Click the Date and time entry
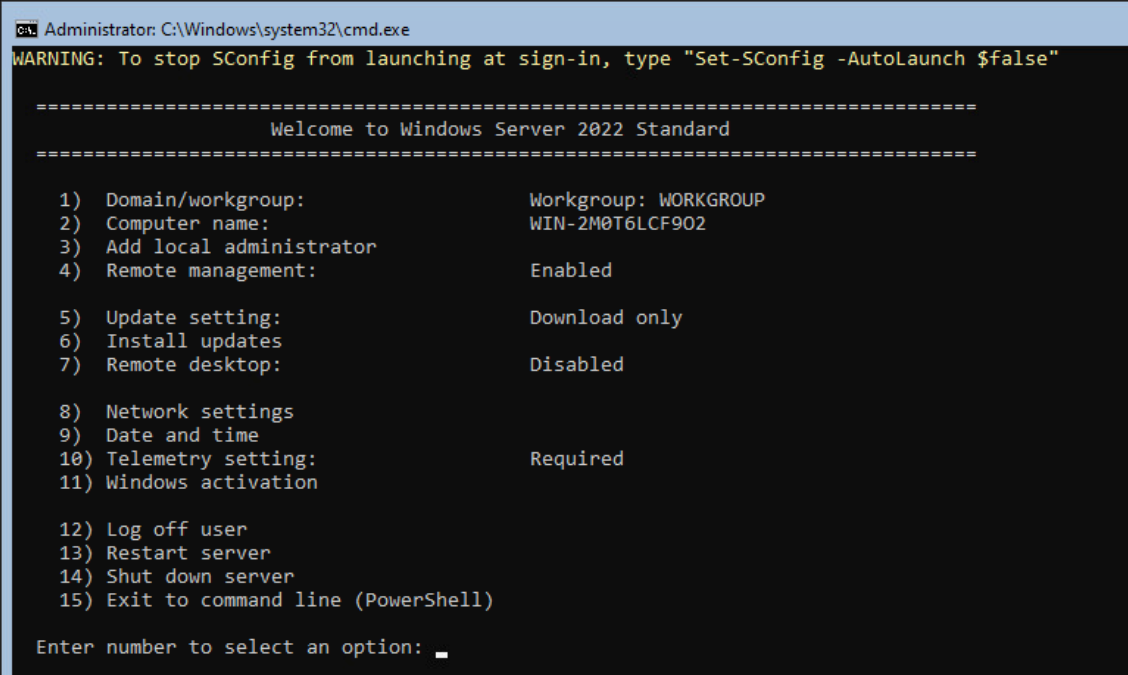 [x=182, y=435]
